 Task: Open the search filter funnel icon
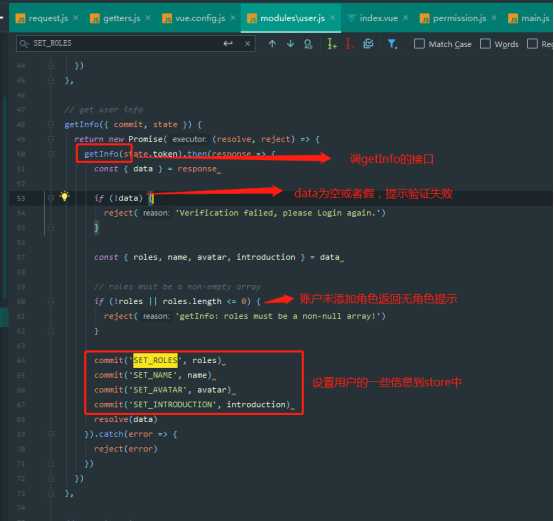coord(392,44)
